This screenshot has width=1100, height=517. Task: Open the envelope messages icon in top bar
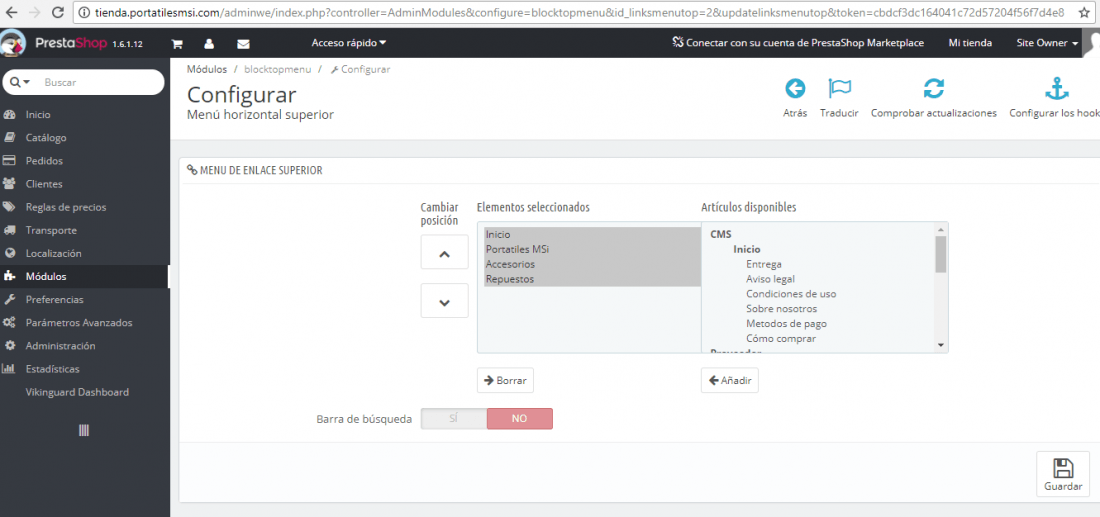pos(243,43)
